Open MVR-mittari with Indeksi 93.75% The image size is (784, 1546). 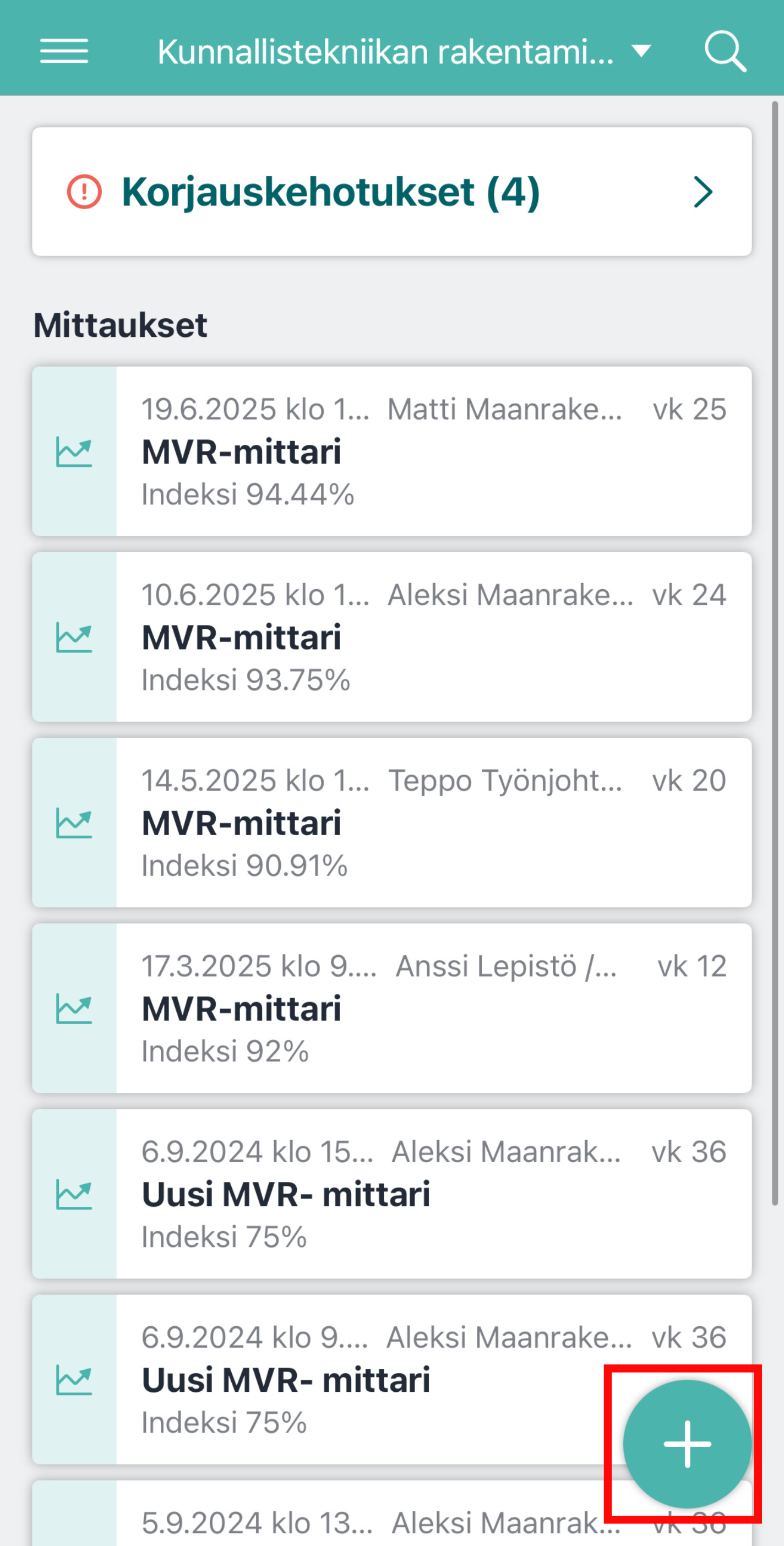[392, 637]
